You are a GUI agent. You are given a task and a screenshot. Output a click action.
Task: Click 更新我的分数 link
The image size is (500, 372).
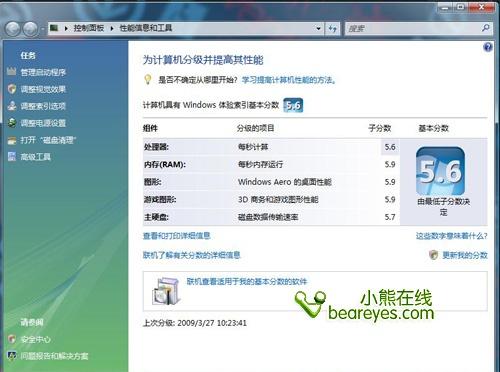pyautogui.click(x=465, y=255)
